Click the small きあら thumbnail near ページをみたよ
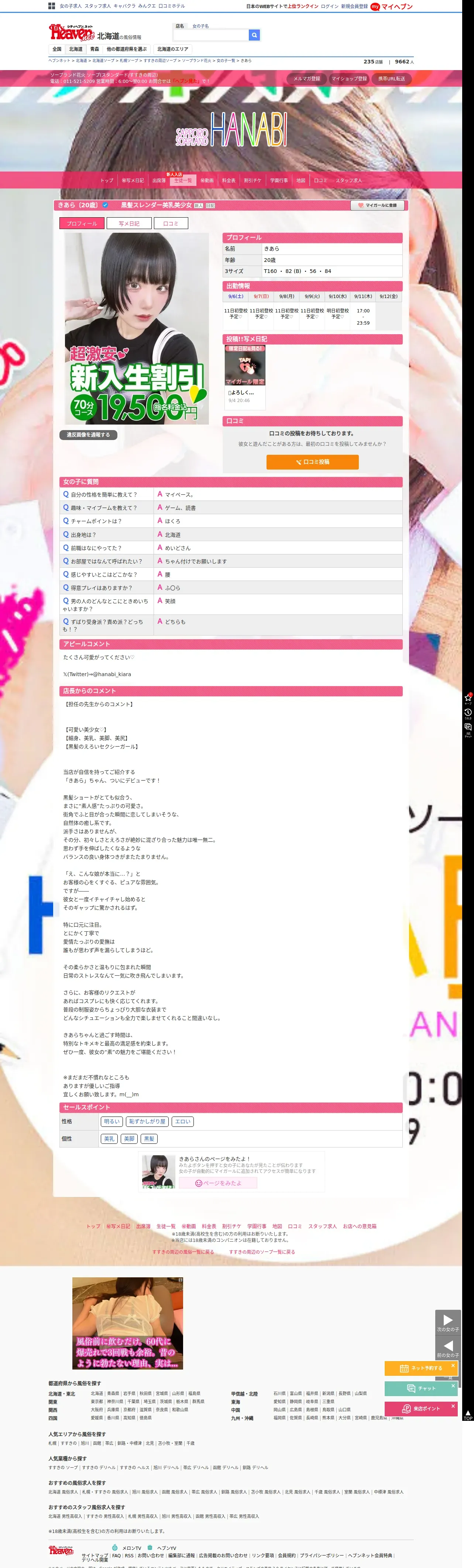Image resolution: width=474 pixels, height=1568 pixels. 158,1172
